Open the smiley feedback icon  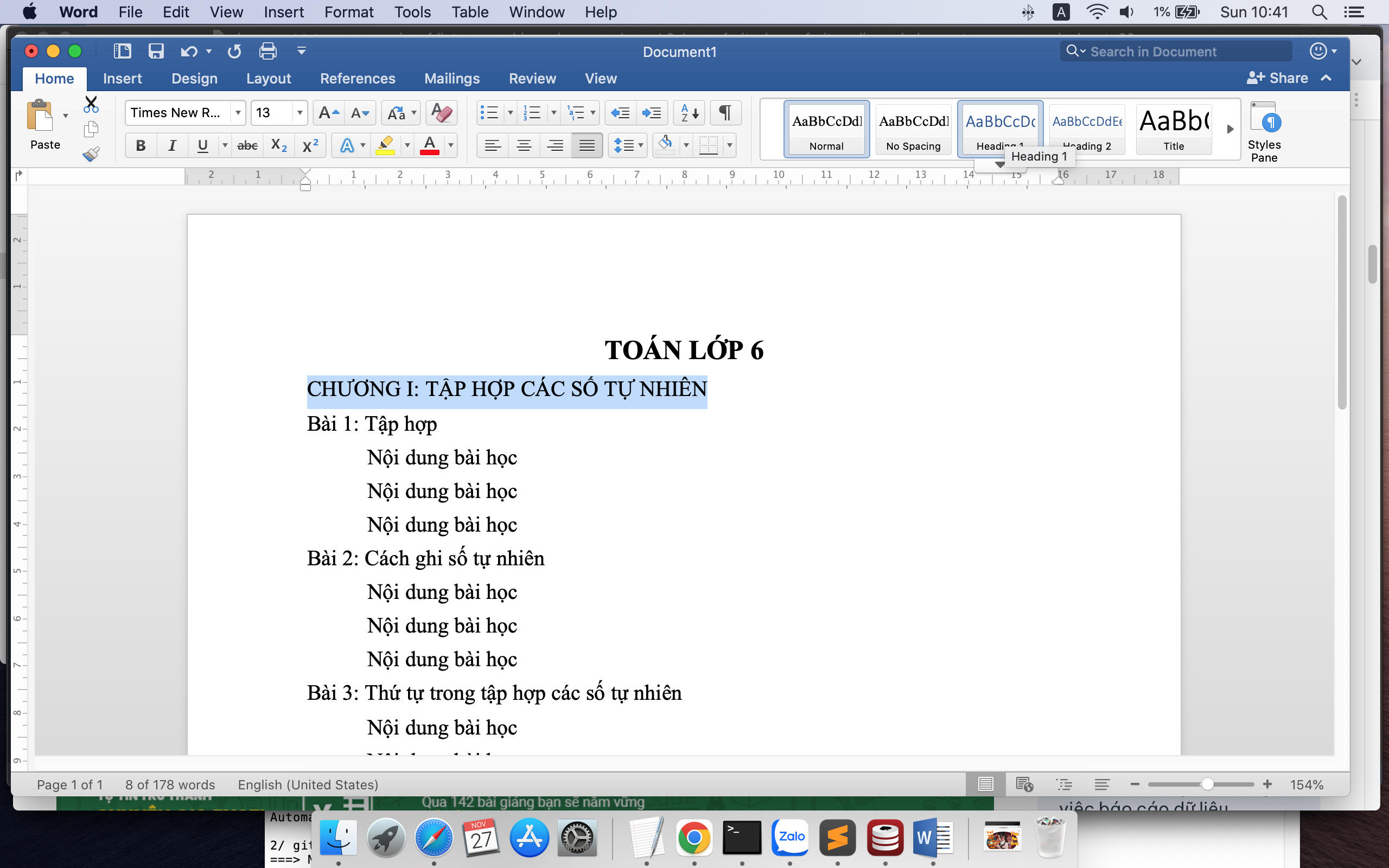tap(1318, 51)
